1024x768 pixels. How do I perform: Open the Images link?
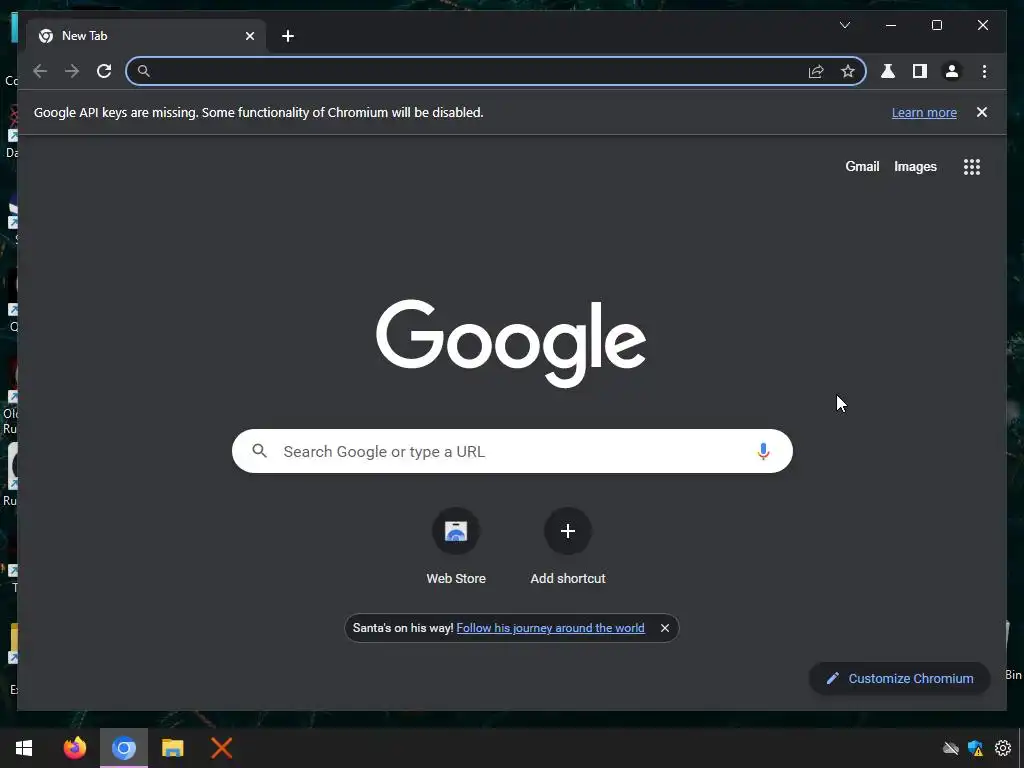[x=915, y=167]
